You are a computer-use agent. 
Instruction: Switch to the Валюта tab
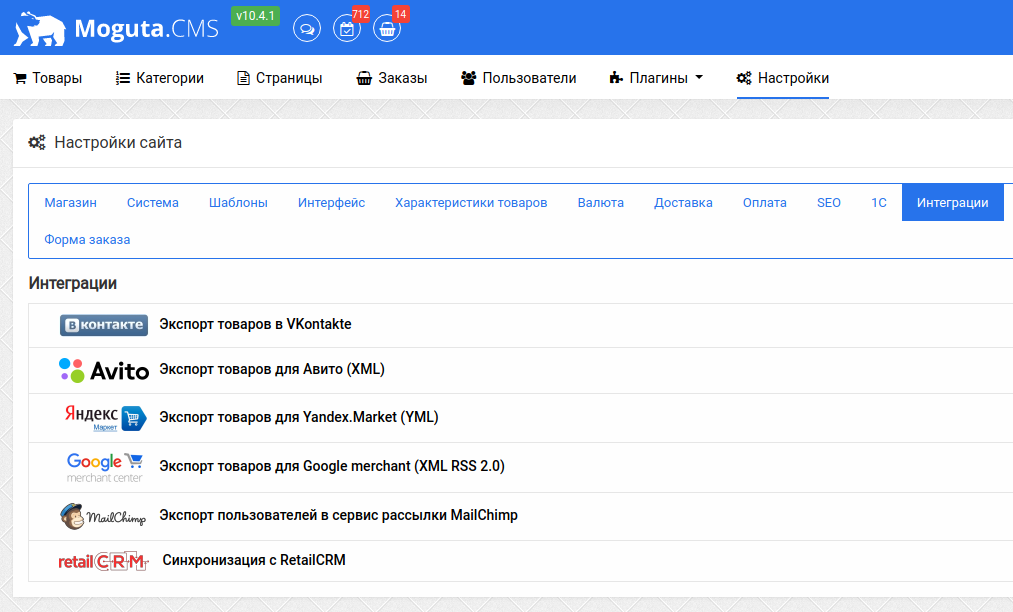601,203
